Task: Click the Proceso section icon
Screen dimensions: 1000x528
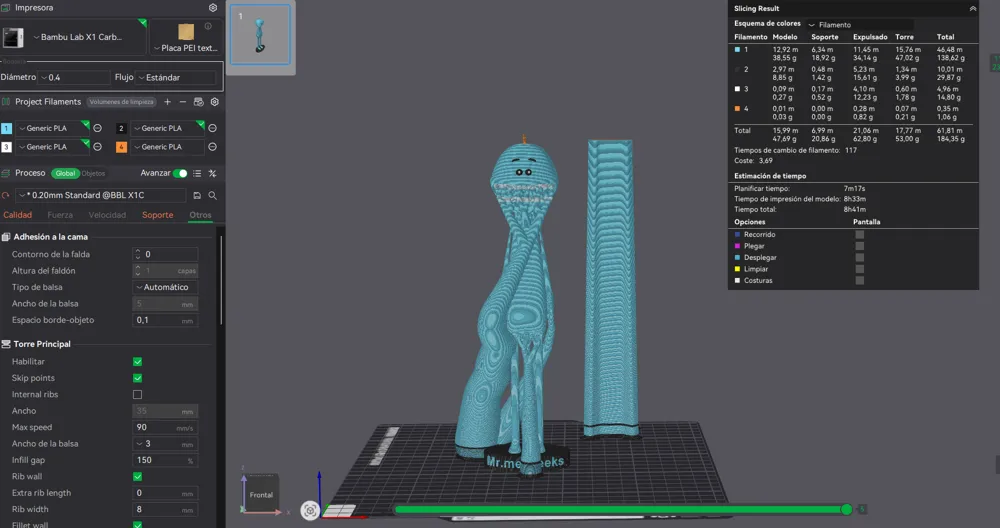Action: pos(6,173)
